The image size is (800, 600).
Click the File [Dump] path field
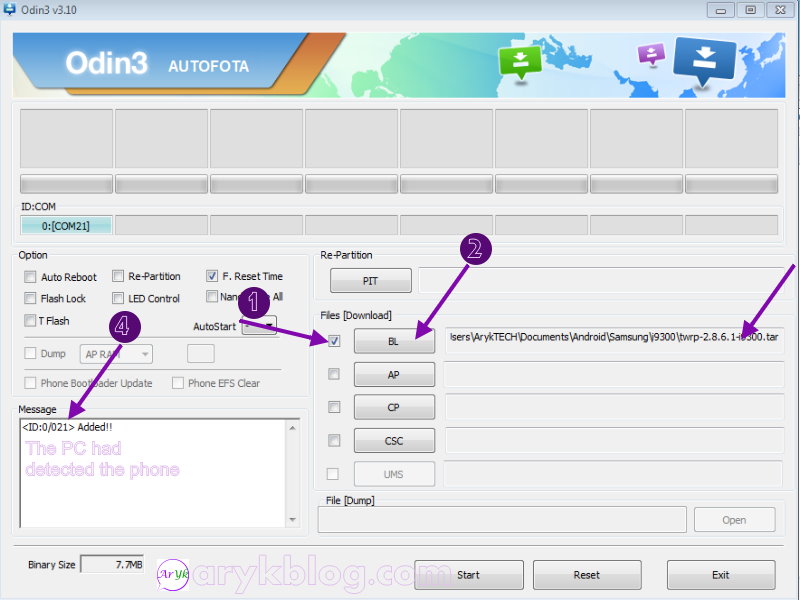coord(502,520)
